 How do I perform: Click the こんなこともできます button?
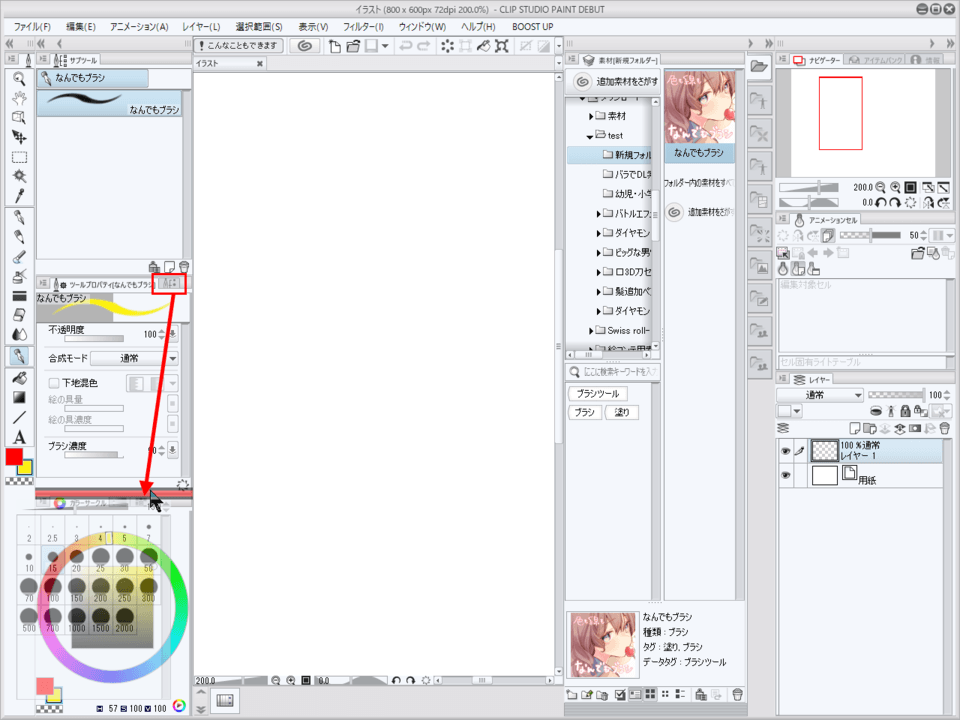pos(240,46)
